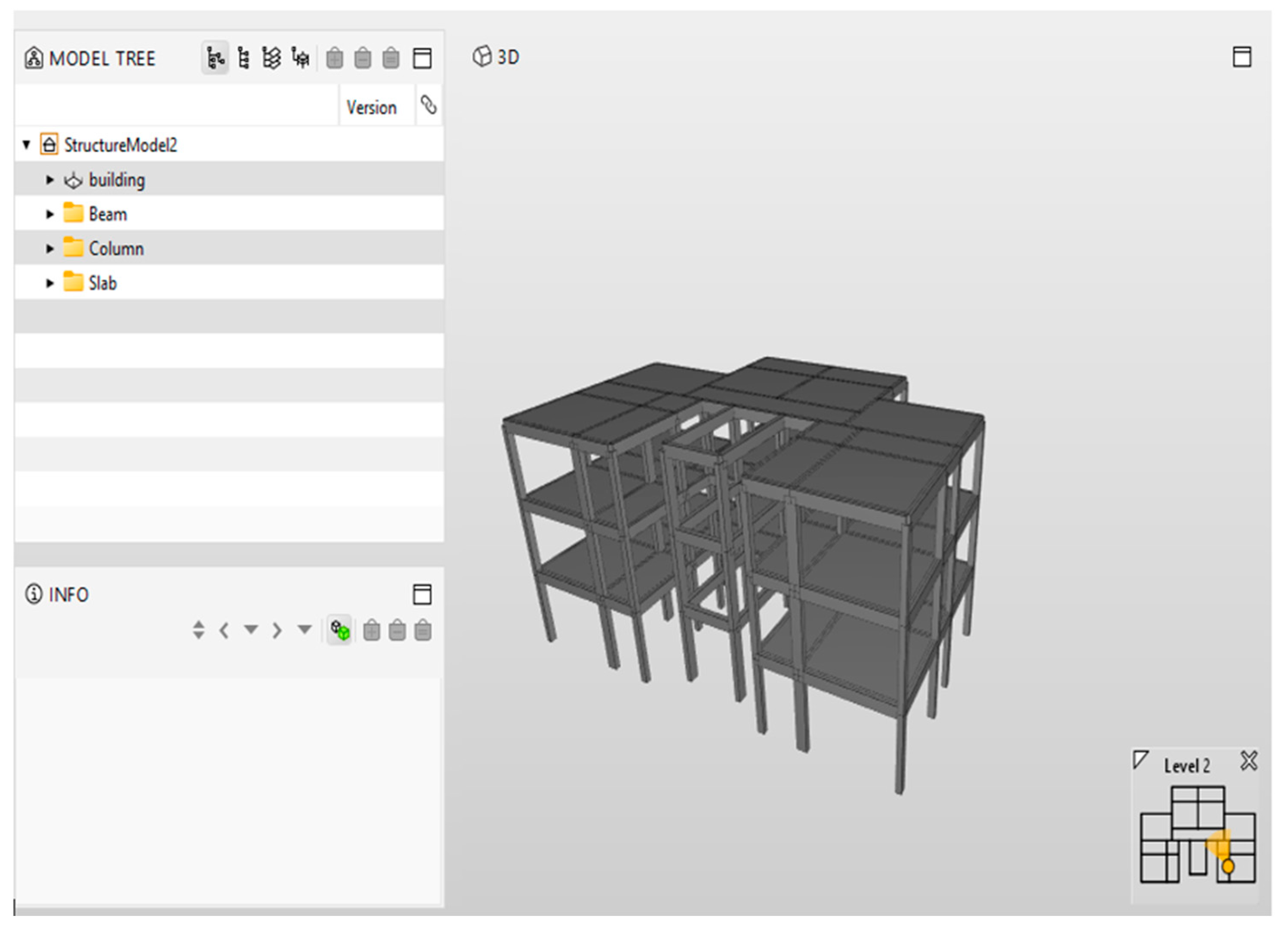1288x928 pixels.
Task: Click the layers tree view icon
Action: [271, 58]
